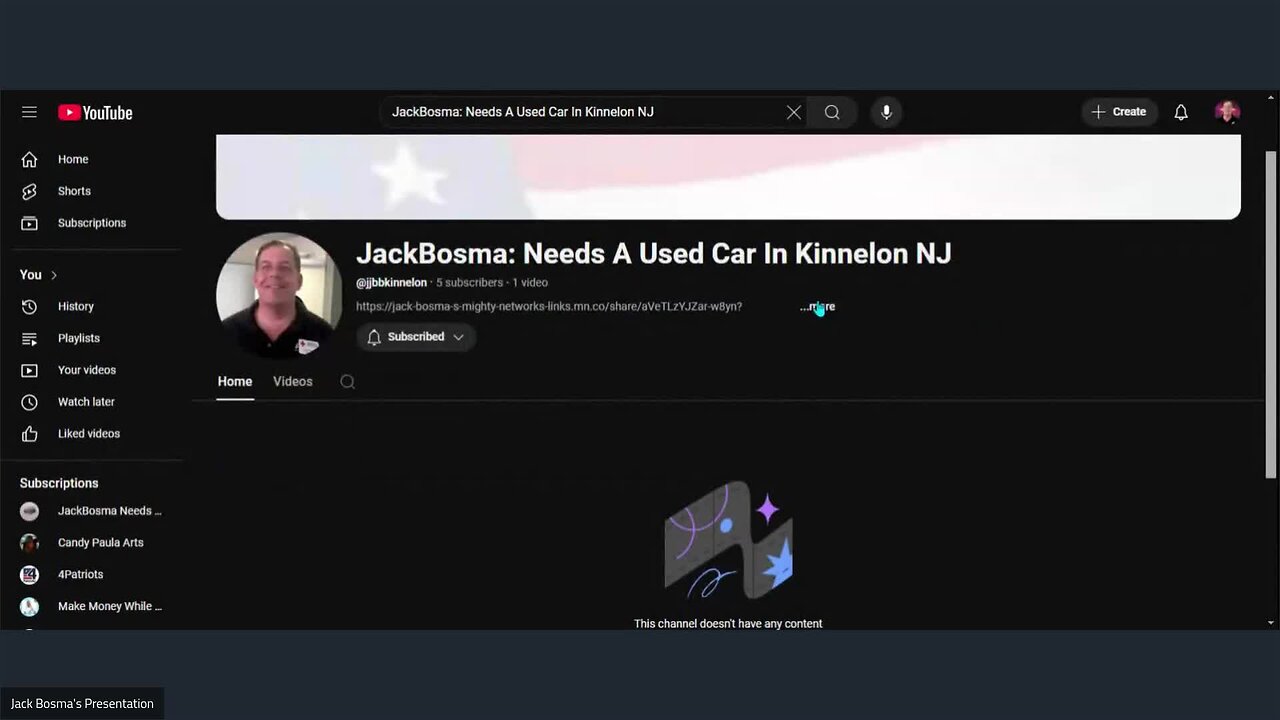
Task: Click the channel banner image
Action: tap(728, 177)
